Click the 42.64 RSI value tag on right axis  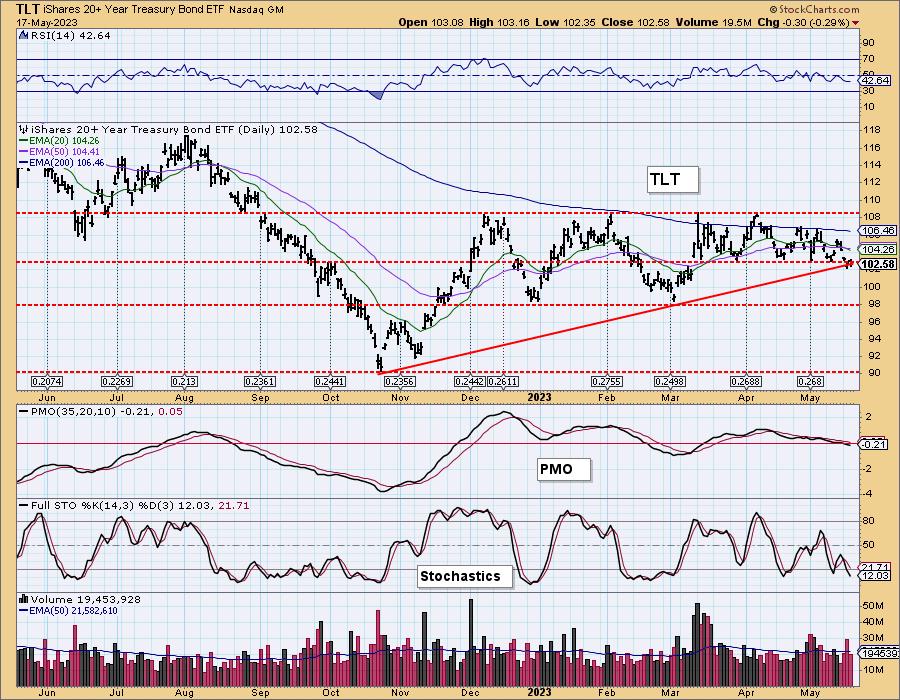876,80
